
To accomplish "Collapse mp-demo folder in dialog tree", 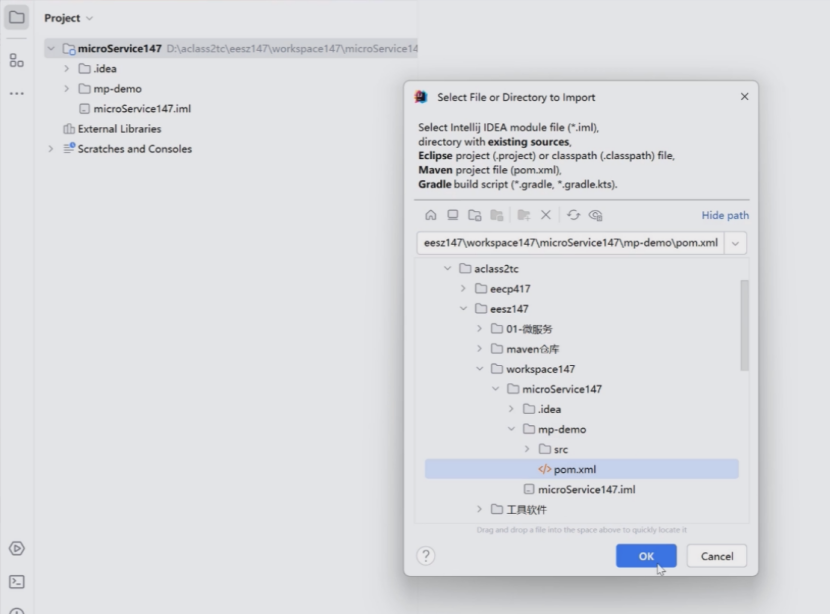I will (511, 429).
